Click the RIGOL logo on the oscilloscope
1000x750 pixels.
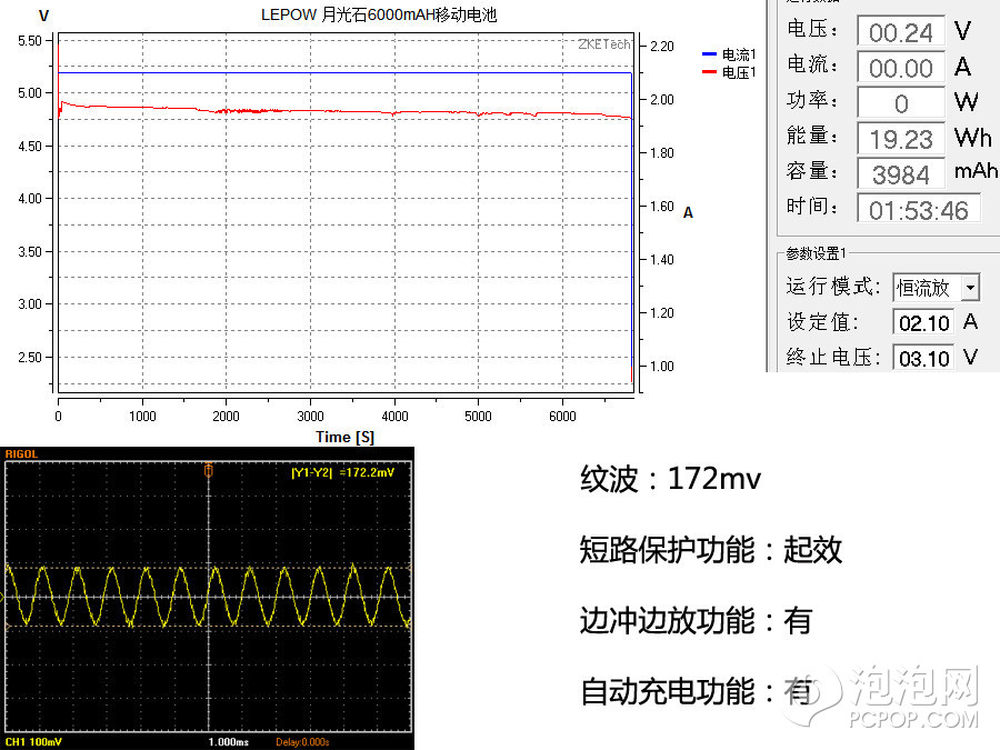click(22, 454)
